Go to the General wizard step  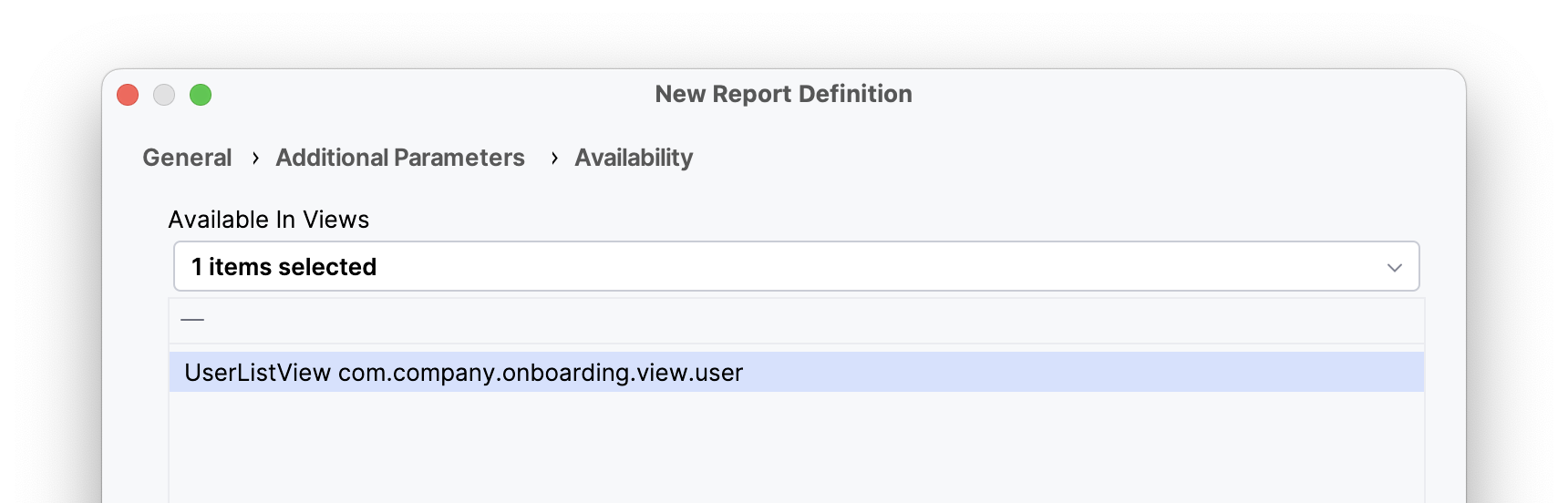(x=187, y=158)
